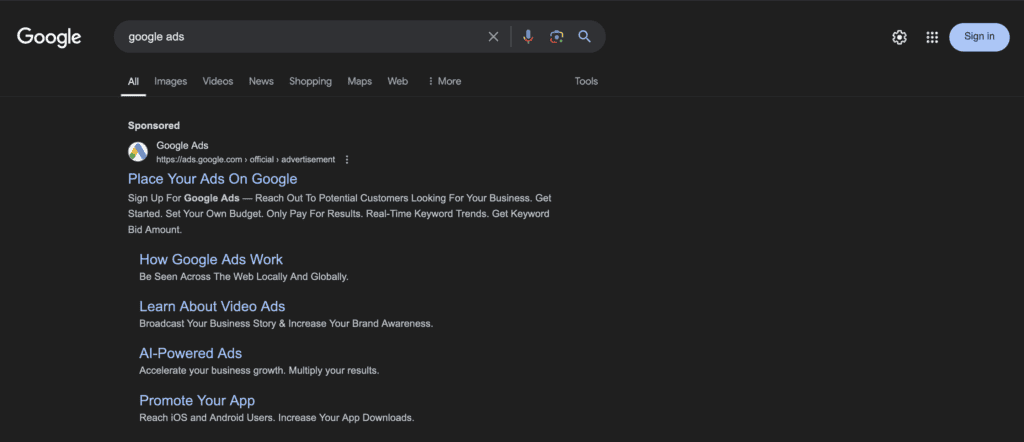Expand the More search filters menu

[444, 81]
